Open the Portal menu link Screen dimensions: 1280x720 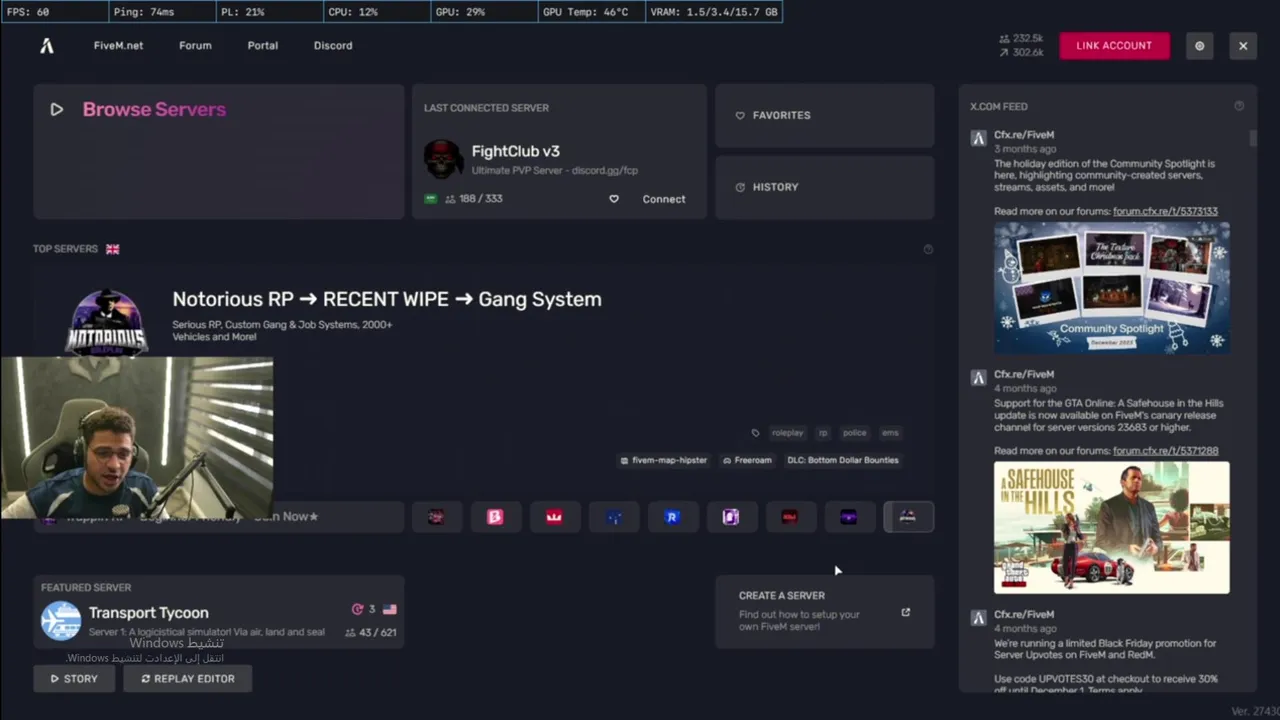263,46
